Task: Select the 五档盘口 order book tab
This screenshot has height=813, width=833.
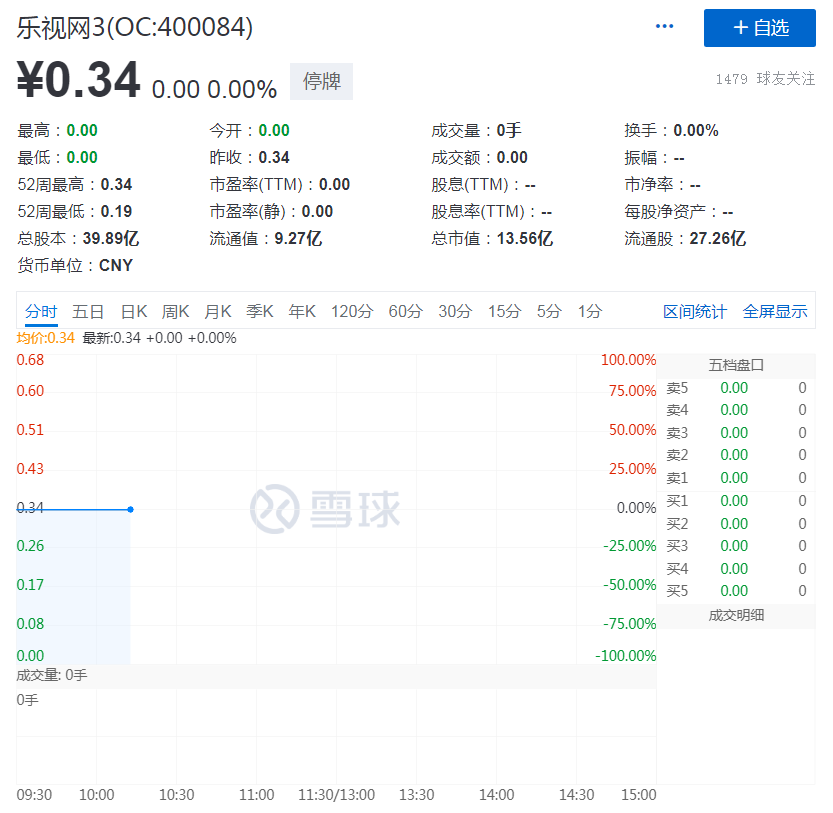Action: 736,366
